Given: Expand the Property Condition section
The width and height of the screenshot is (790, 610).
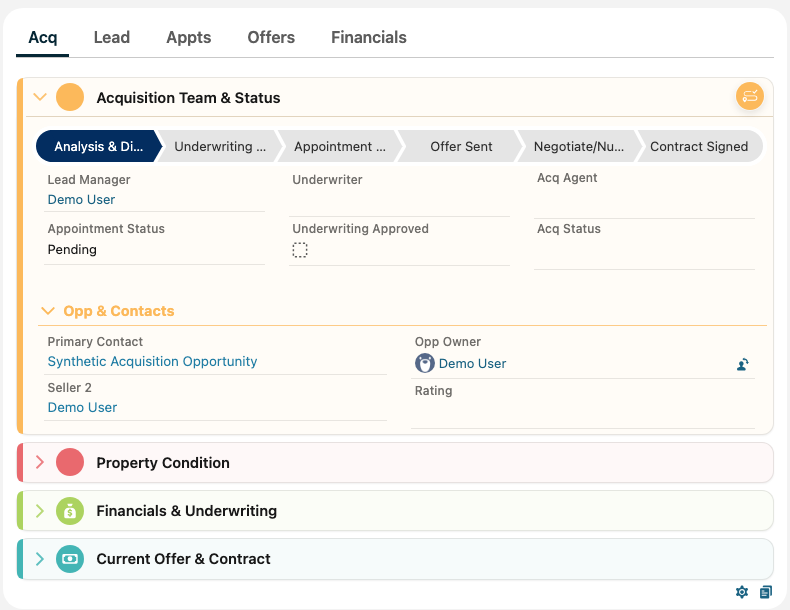Looking at the screenshot, I should point(40,462).
